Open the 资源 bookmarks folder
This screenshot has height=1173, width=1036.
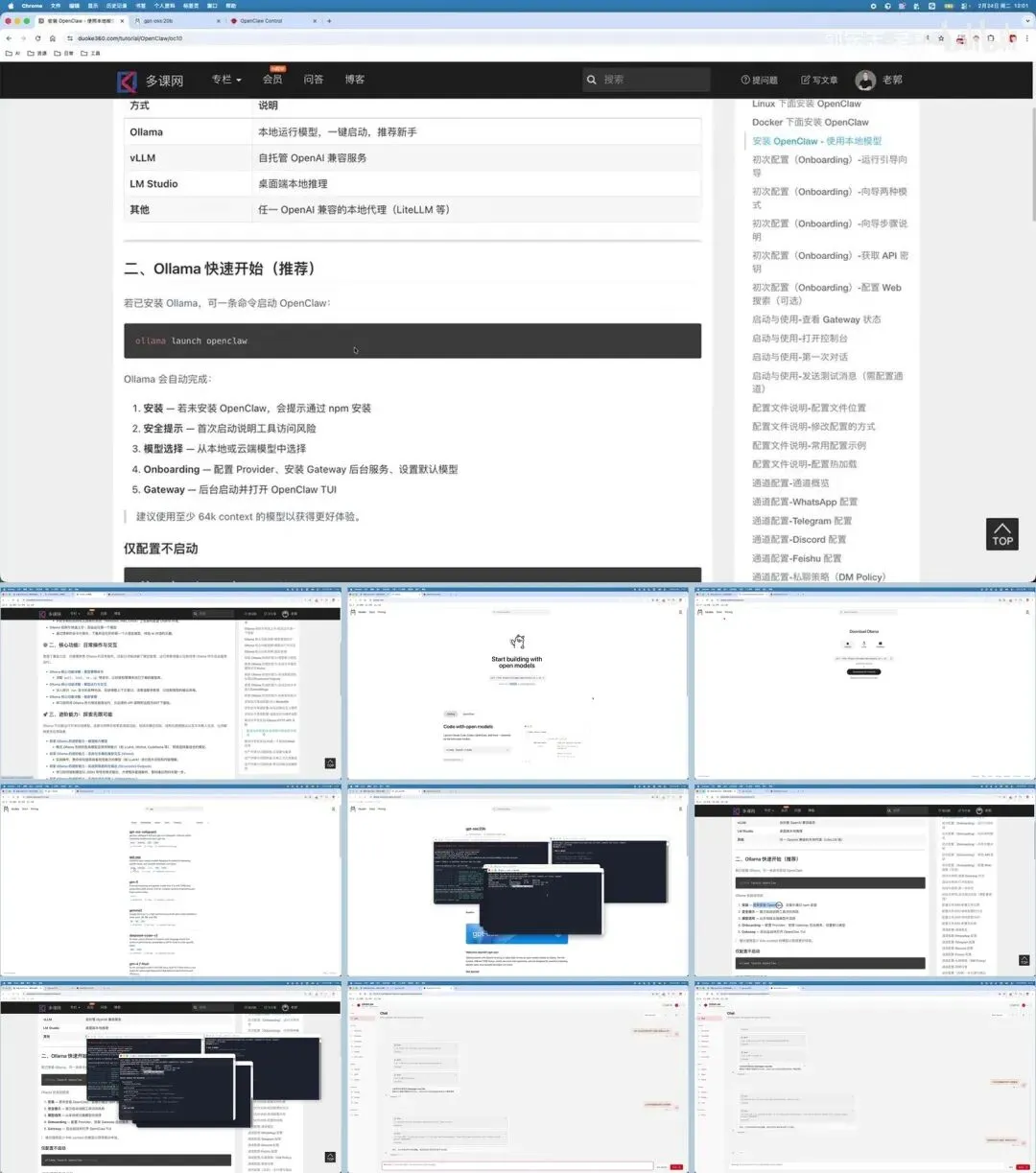tap(37, 53)
